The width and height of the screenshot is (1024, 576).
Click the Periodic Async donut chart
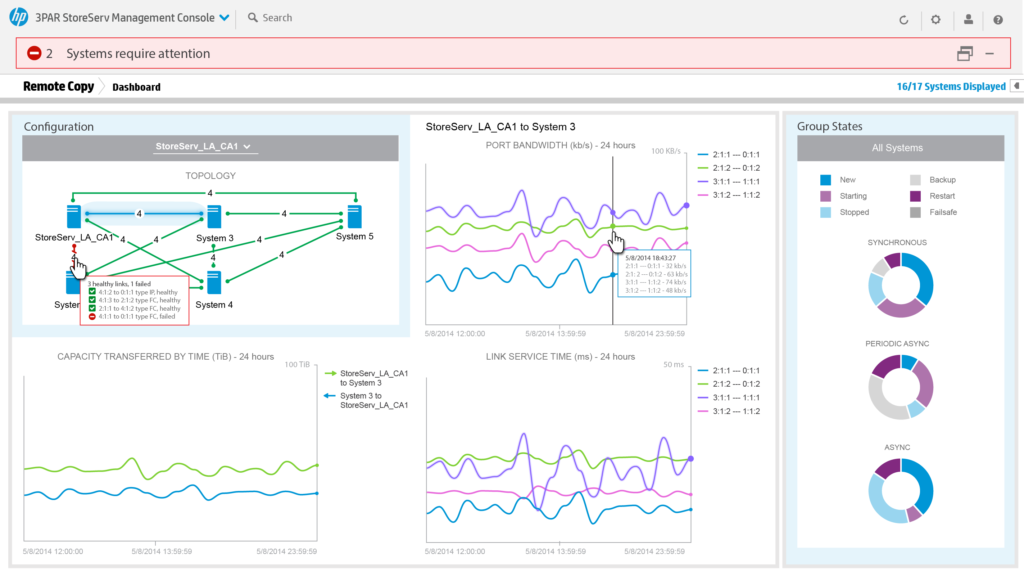901,387
